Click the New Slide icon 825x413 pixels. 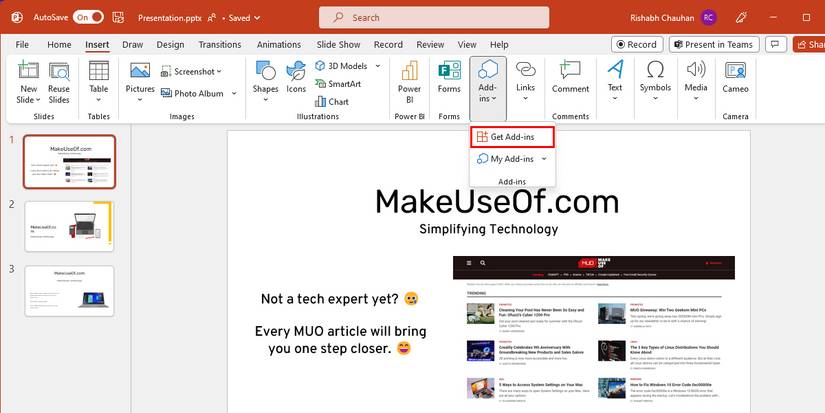tap(28, 70)
